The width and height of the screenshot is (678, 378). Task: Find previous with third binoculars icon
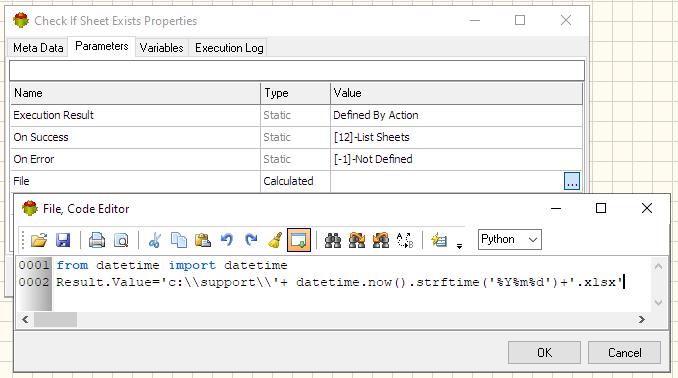[x=381, y=240]
